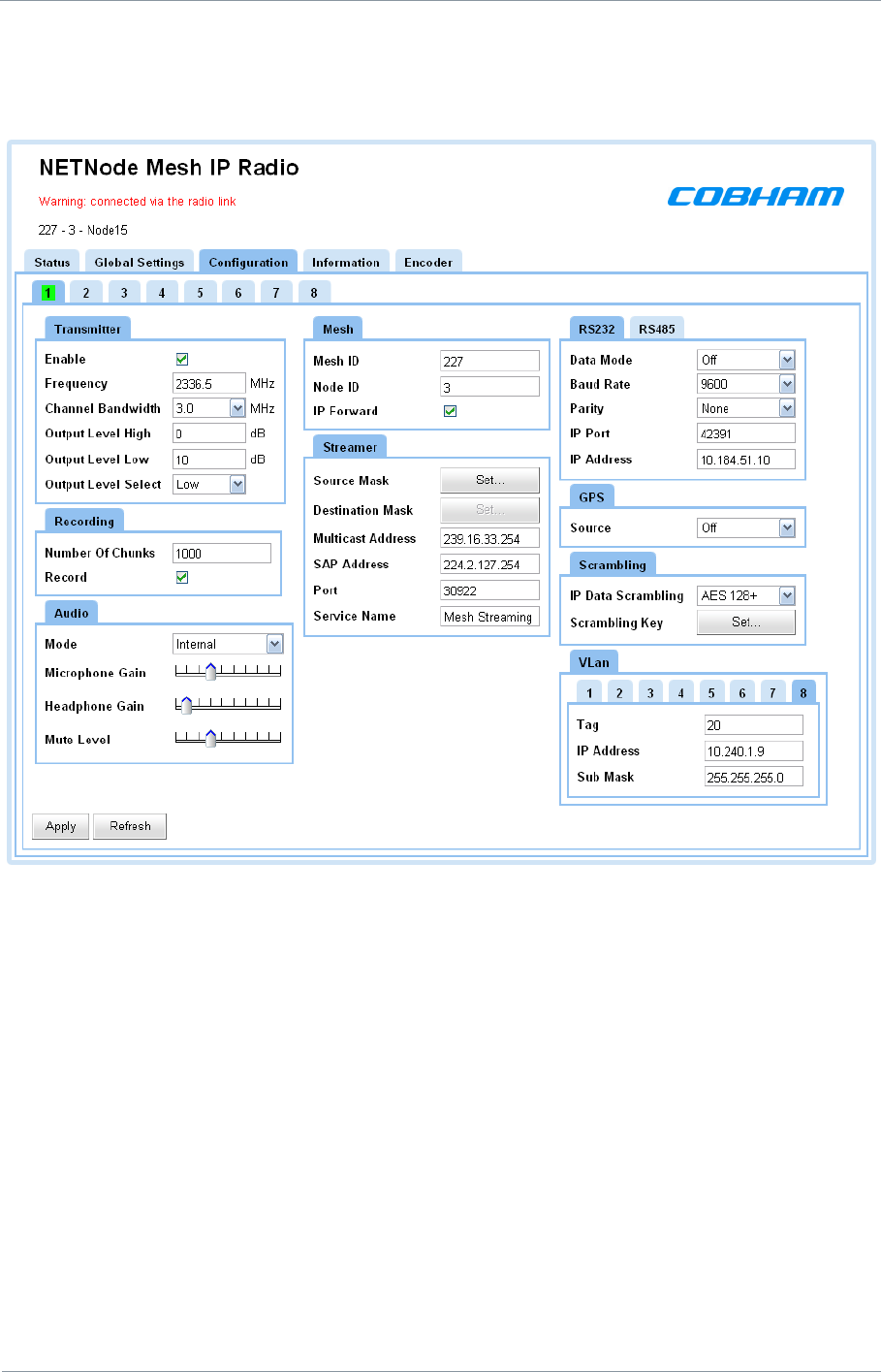Click the Scrambling Key Set button

click(746, 622)
